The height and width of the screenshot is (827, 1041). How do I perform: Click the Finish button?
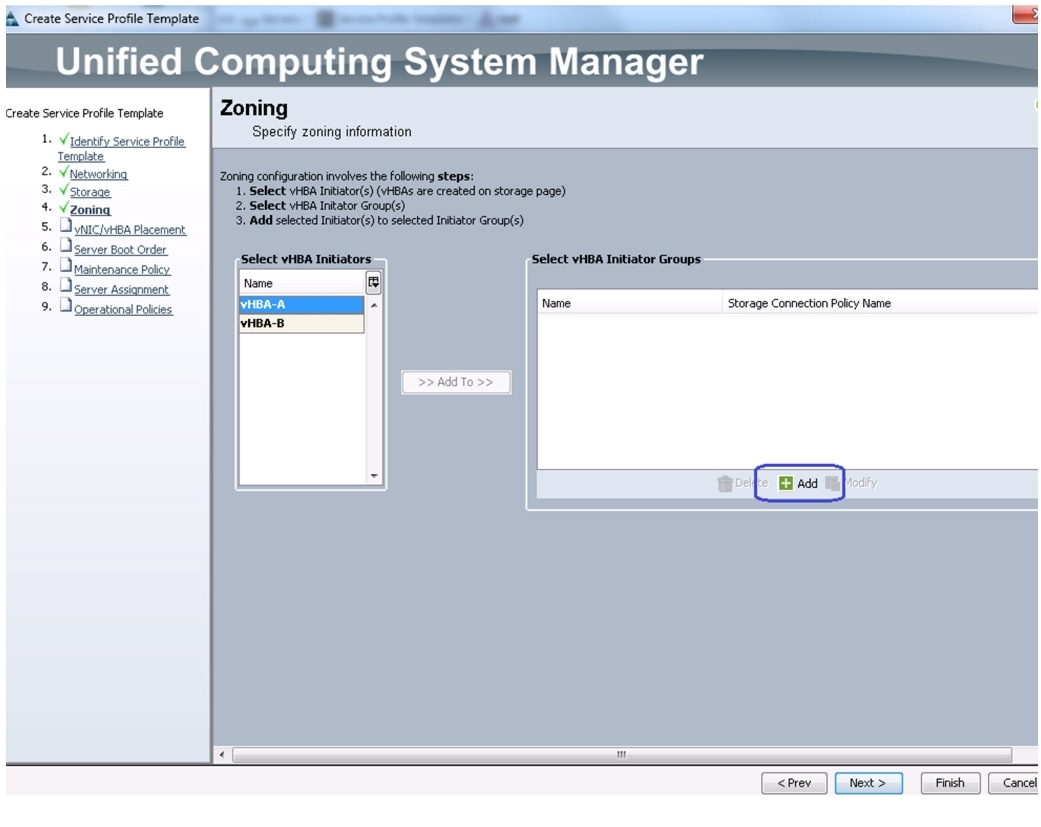click(950, 783)
